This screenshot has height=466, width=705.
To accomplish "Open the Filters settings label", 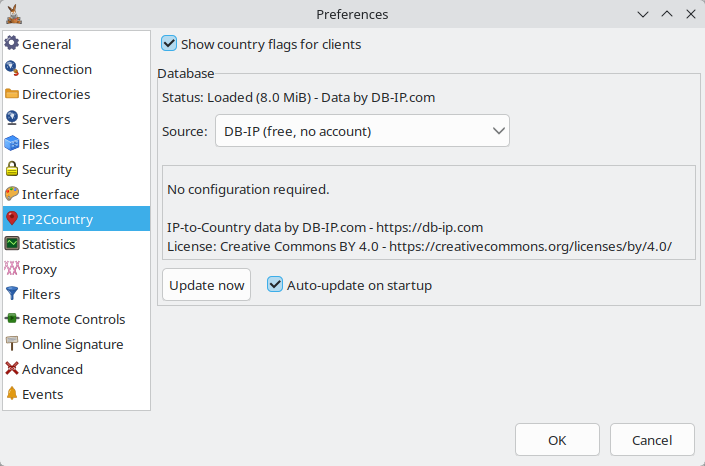I will tap(41, 294).
